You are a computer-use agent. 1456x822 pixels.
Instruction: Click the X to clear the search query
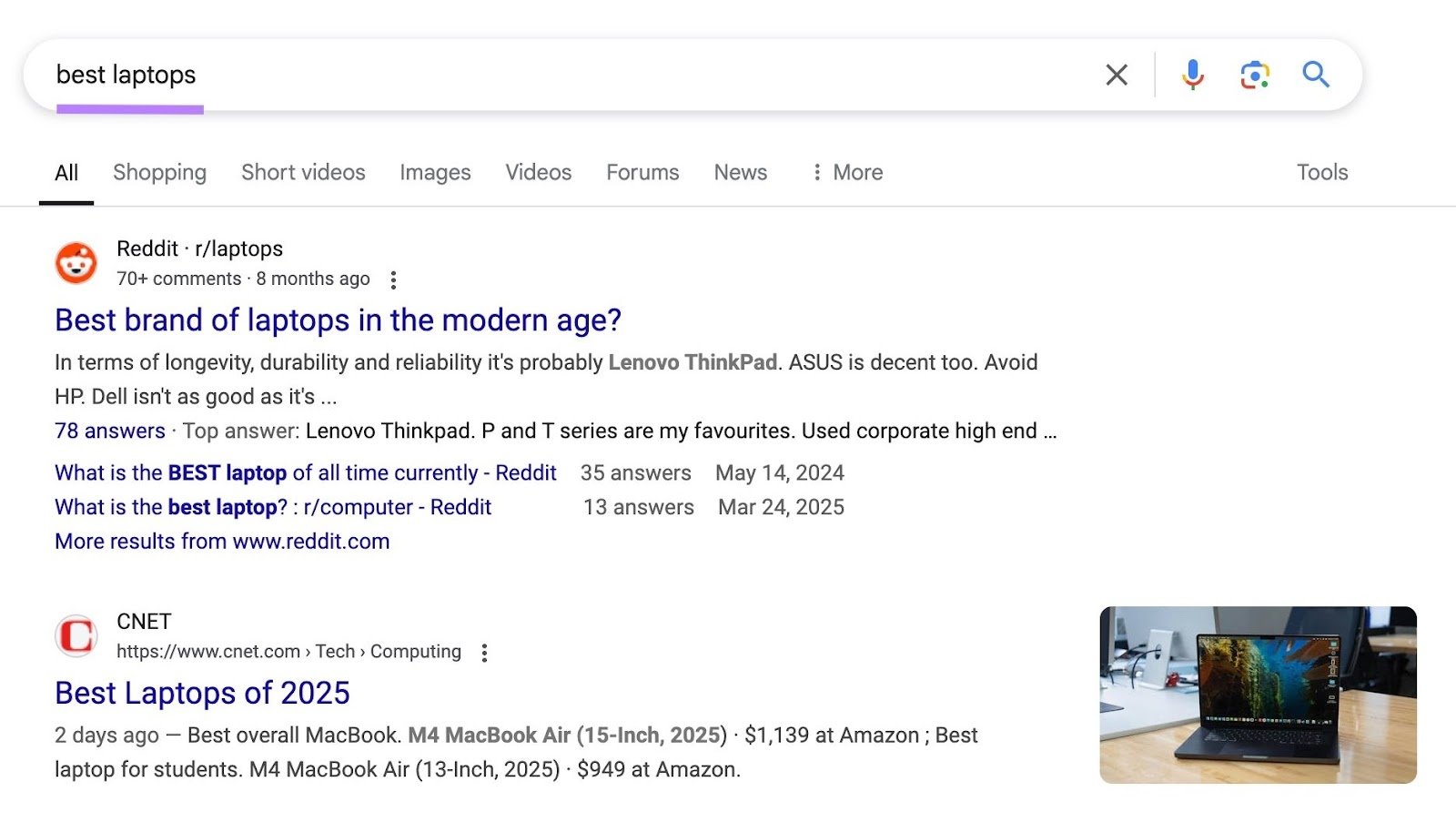pyautogui.click(x=1117, y=75)
